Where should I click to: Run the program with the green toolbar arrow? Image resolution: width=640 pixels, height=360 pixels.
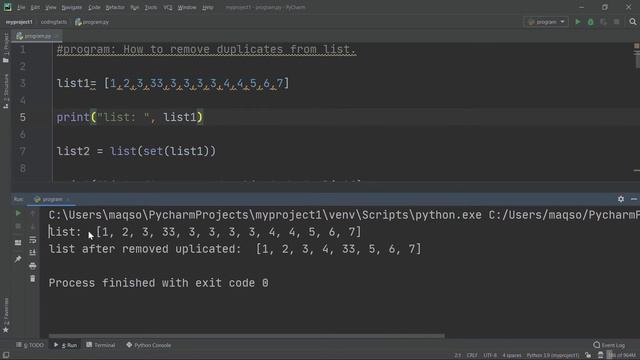click(578, 22)
